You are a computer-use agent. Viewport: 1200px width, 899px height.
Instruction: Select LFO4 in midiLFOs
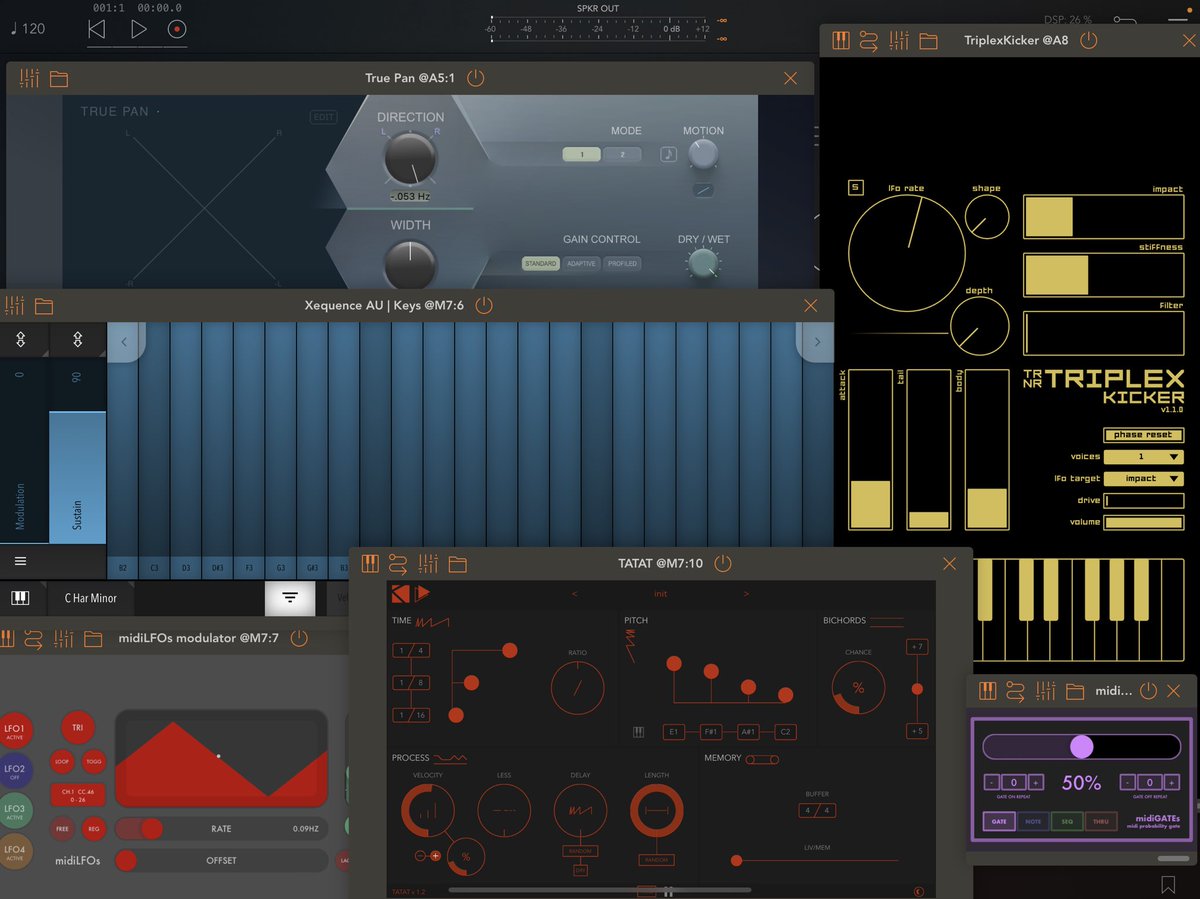15,852
